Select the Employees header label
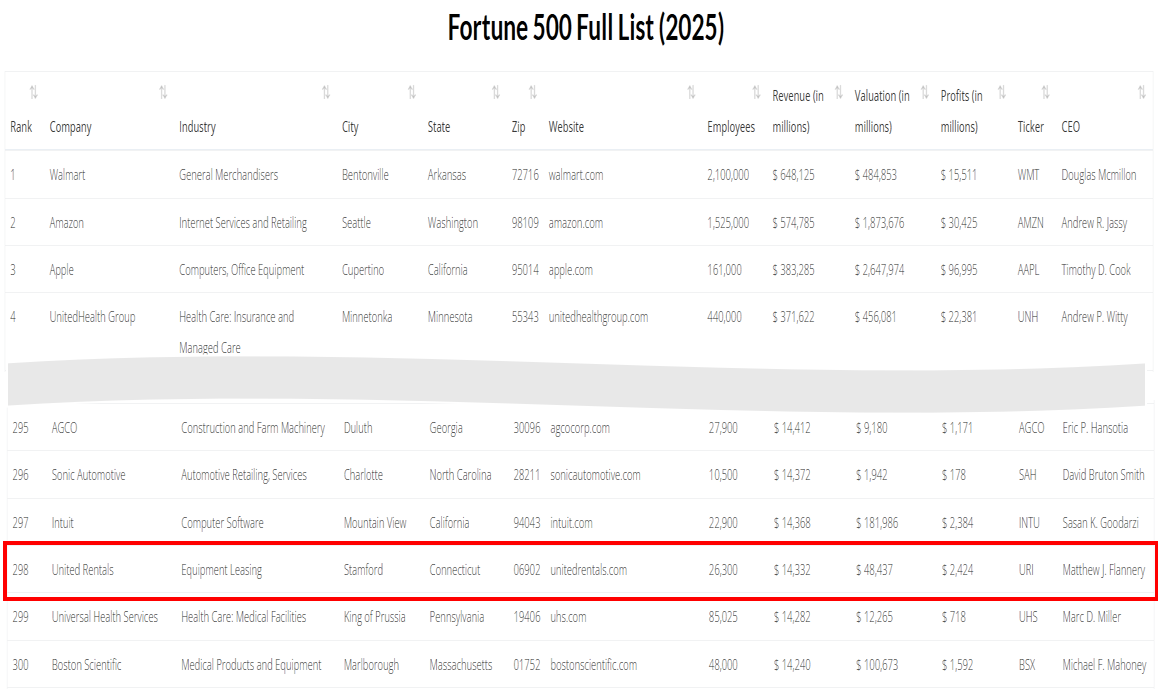1158x689 pixels. (731, 127)
